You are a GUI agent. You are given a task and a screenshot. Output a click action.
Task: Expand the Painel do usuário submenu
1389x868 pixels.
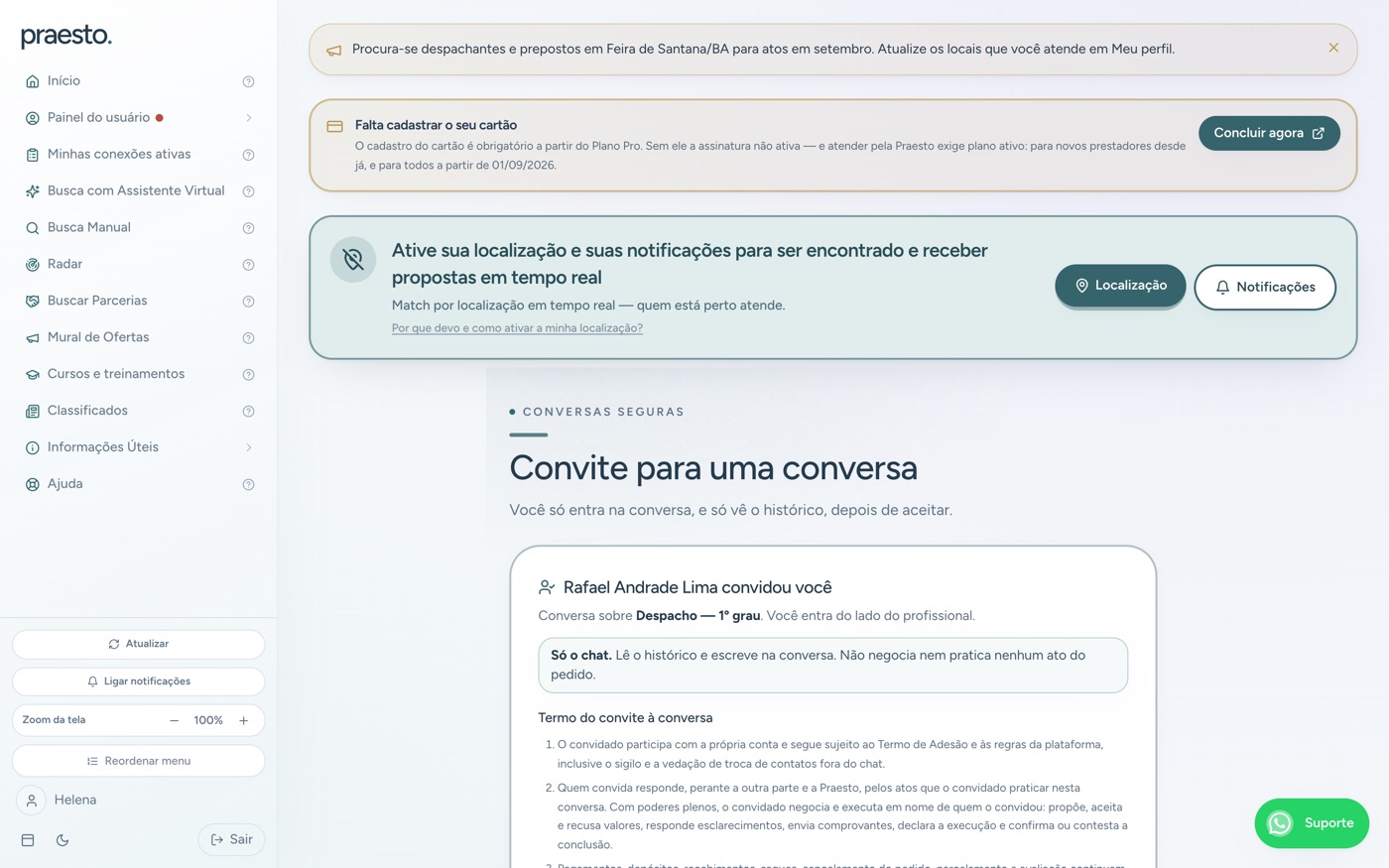coord(248,118)
